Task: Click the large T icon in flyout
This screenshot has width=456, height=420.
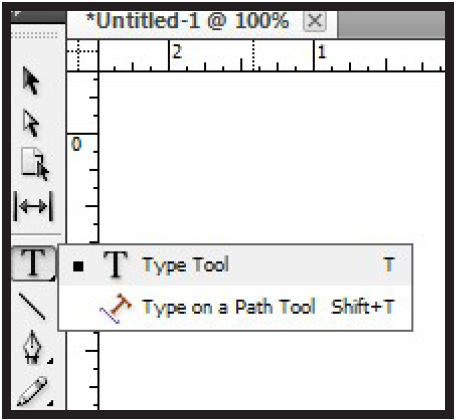Action: pos(115,265)
